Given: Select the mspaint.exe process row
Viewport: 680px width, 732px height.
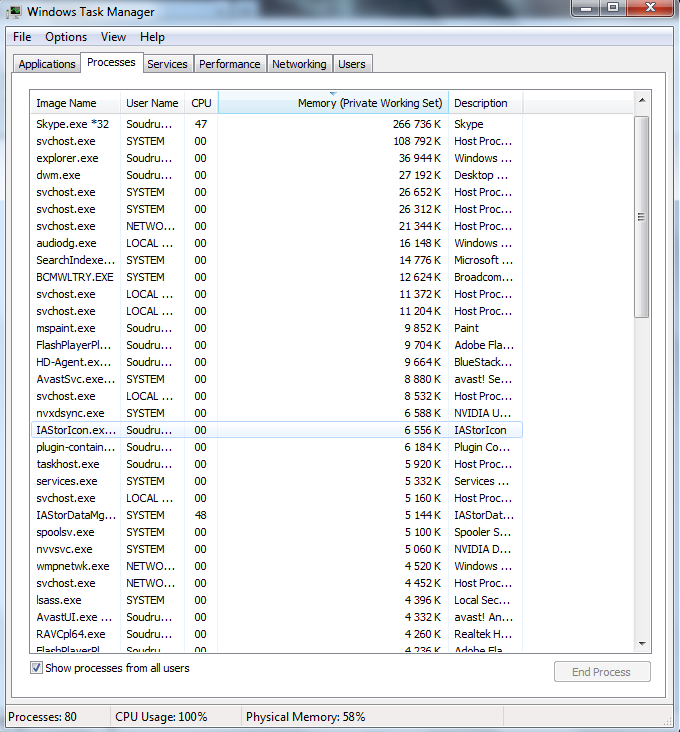Looking at the screenshot, I should (x=66, y=328).
